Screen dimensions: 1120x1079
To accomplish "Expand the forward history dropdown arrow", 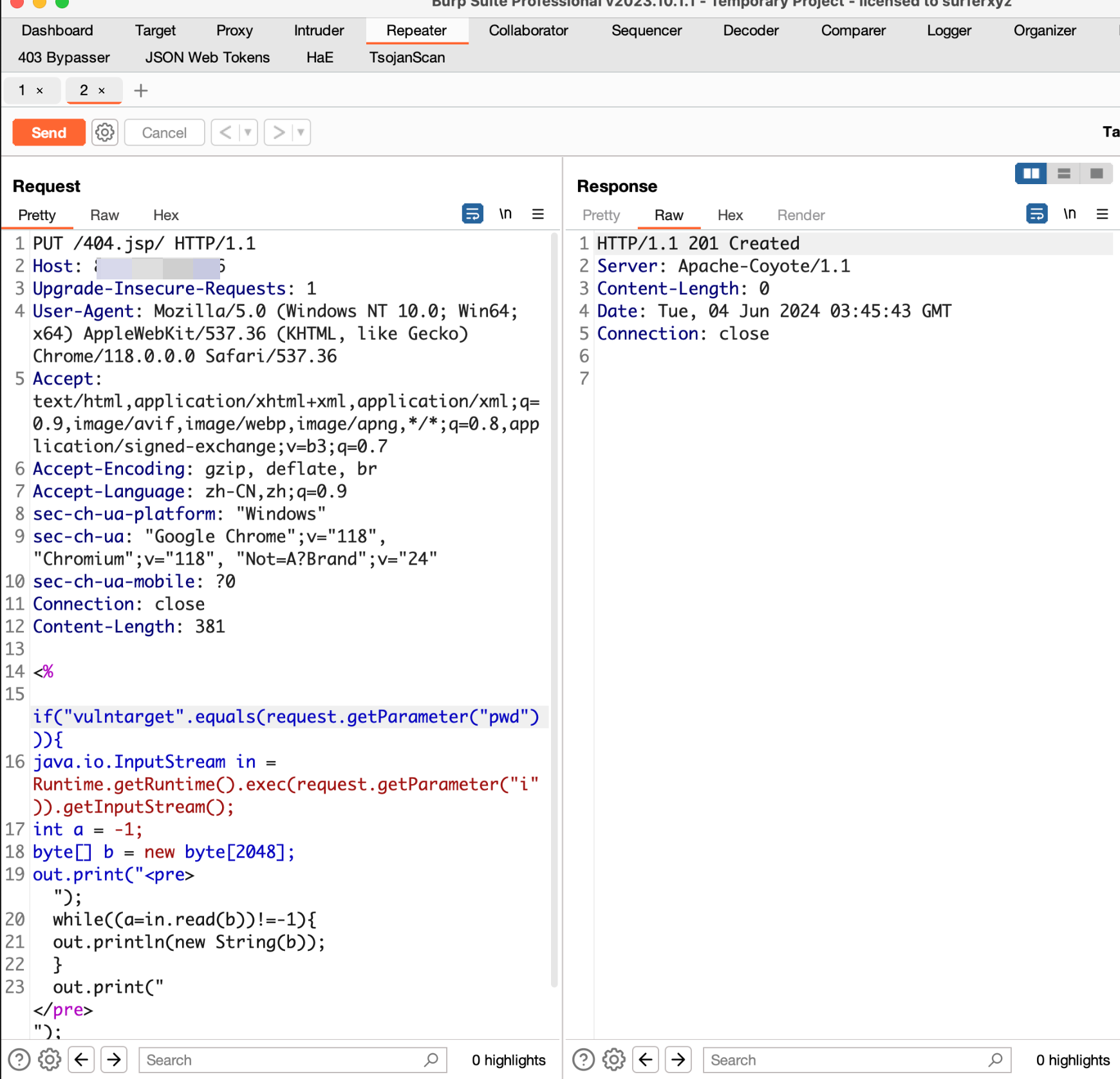I will point(301,133).
